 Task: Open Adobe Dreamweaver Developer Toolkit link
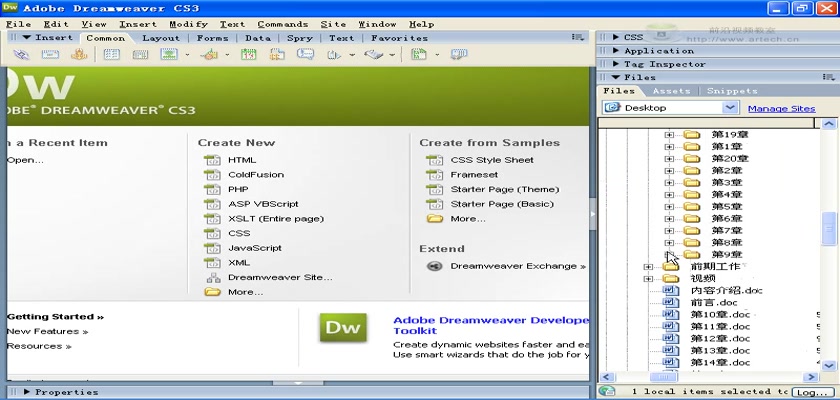[x=491, y=325]
